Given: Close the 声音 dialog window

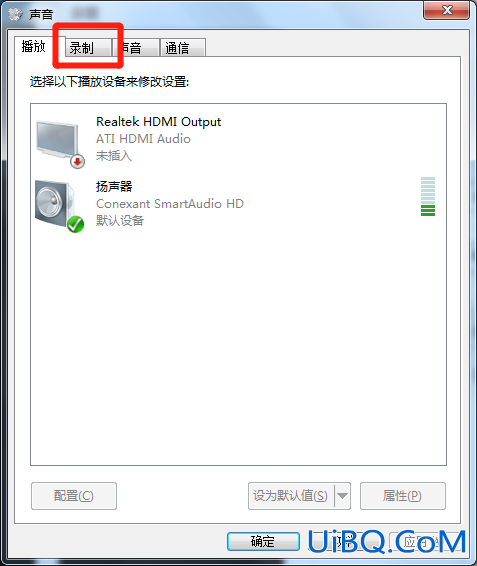Looking at the screenshot, I should tap(447, 10).
